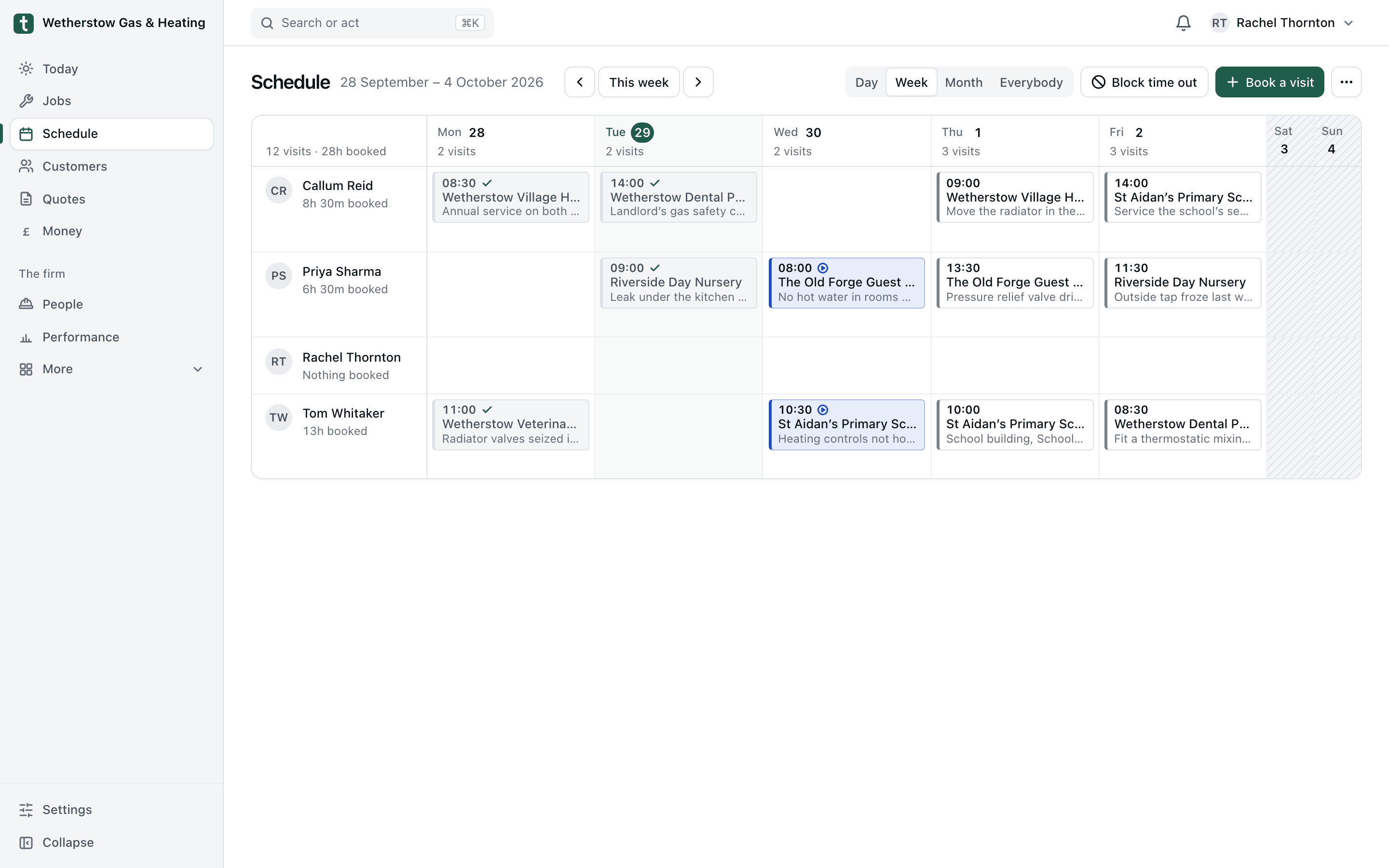Open notifications bell
1389x868 pixels.
(1183, 23)
